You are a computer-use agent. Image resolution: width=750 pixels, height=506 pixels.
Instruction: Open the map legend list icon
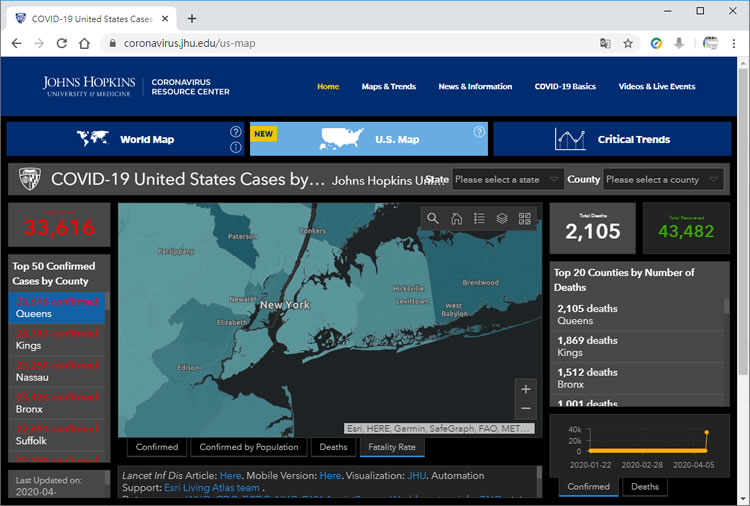pyautogui.click(x=479, y=219)
